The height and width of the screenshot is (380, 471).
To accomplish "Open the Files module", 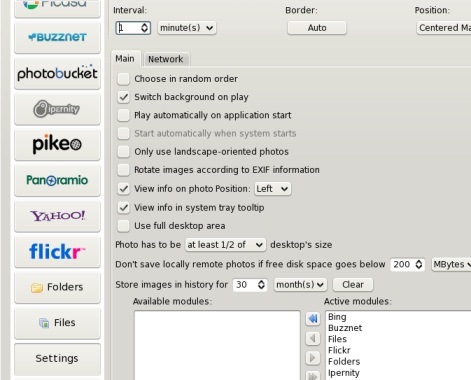I will coord(57,323).
